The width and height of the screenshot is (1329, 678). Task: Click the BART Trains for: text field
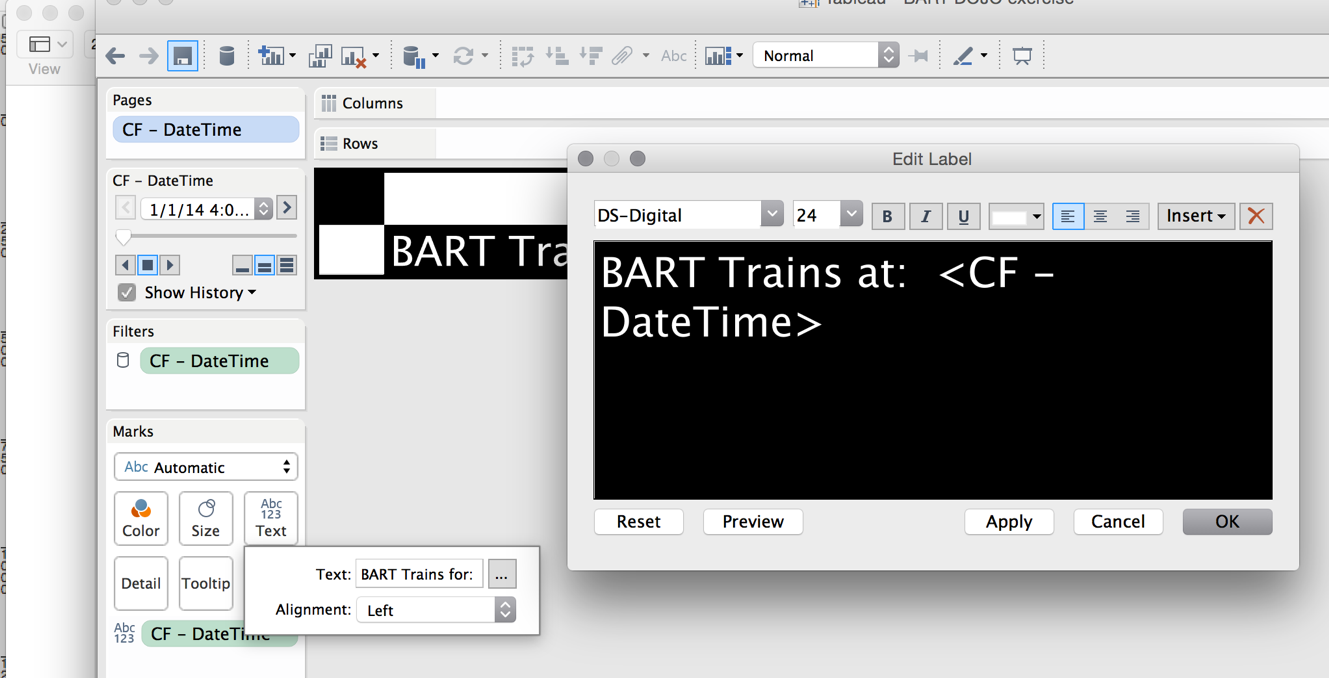click(x=420, y=574)
